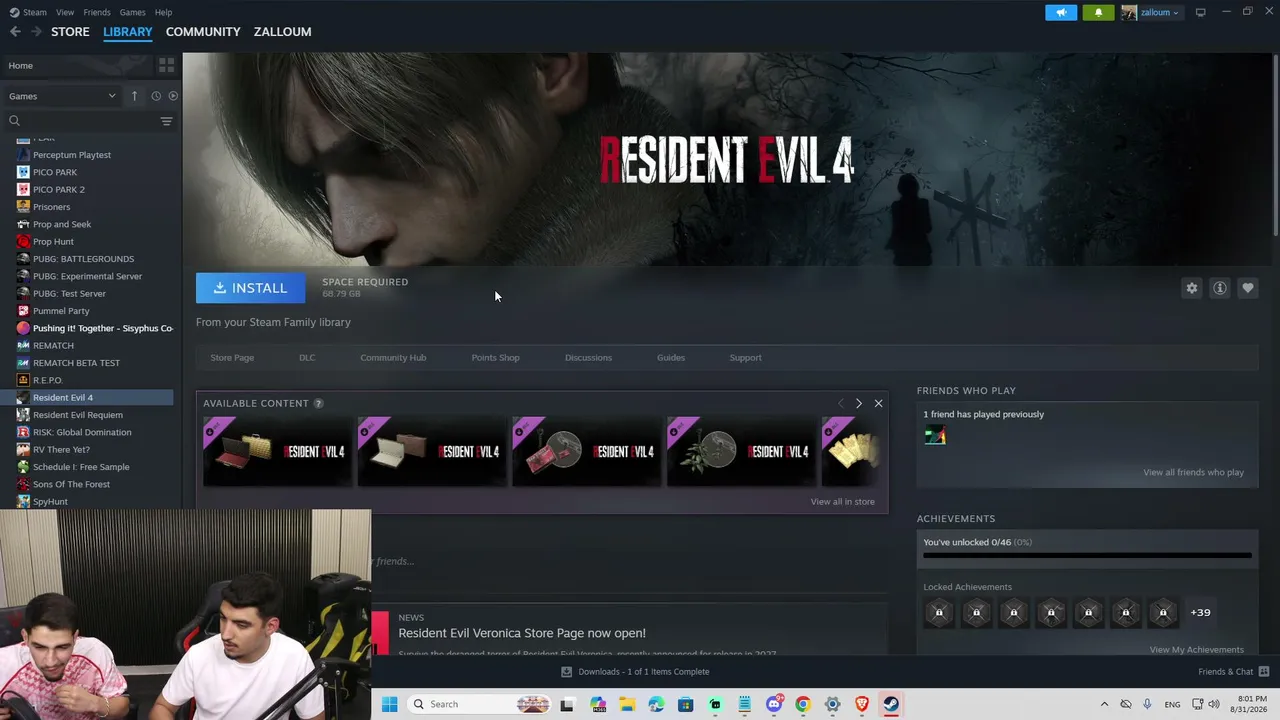This screenshot has width=1280, height=720.
Task: Go to the ZALLOUM profile tab
Action: coord(282,32)
